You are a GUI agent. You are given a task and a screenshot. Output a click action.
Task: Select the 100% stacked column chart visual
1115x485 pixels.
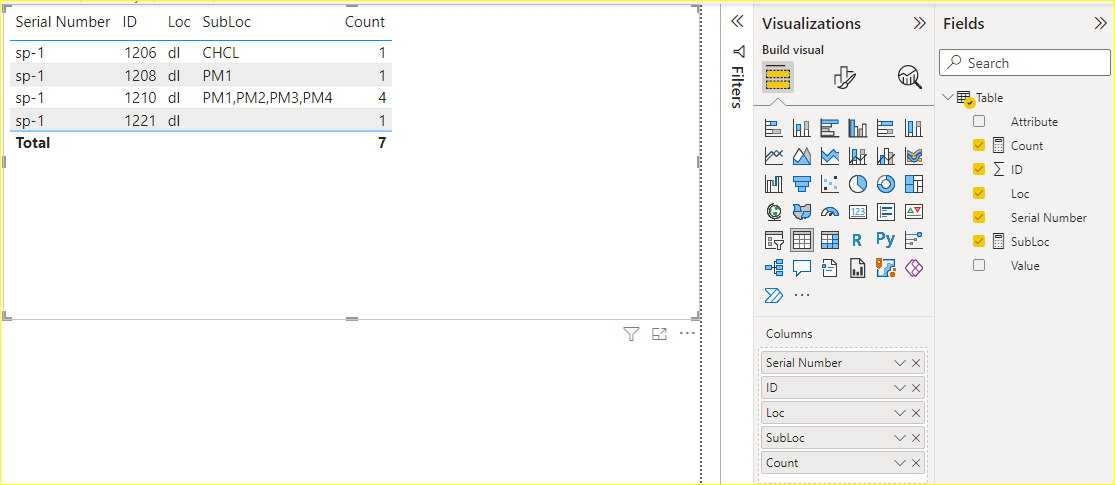pos(913,128)
